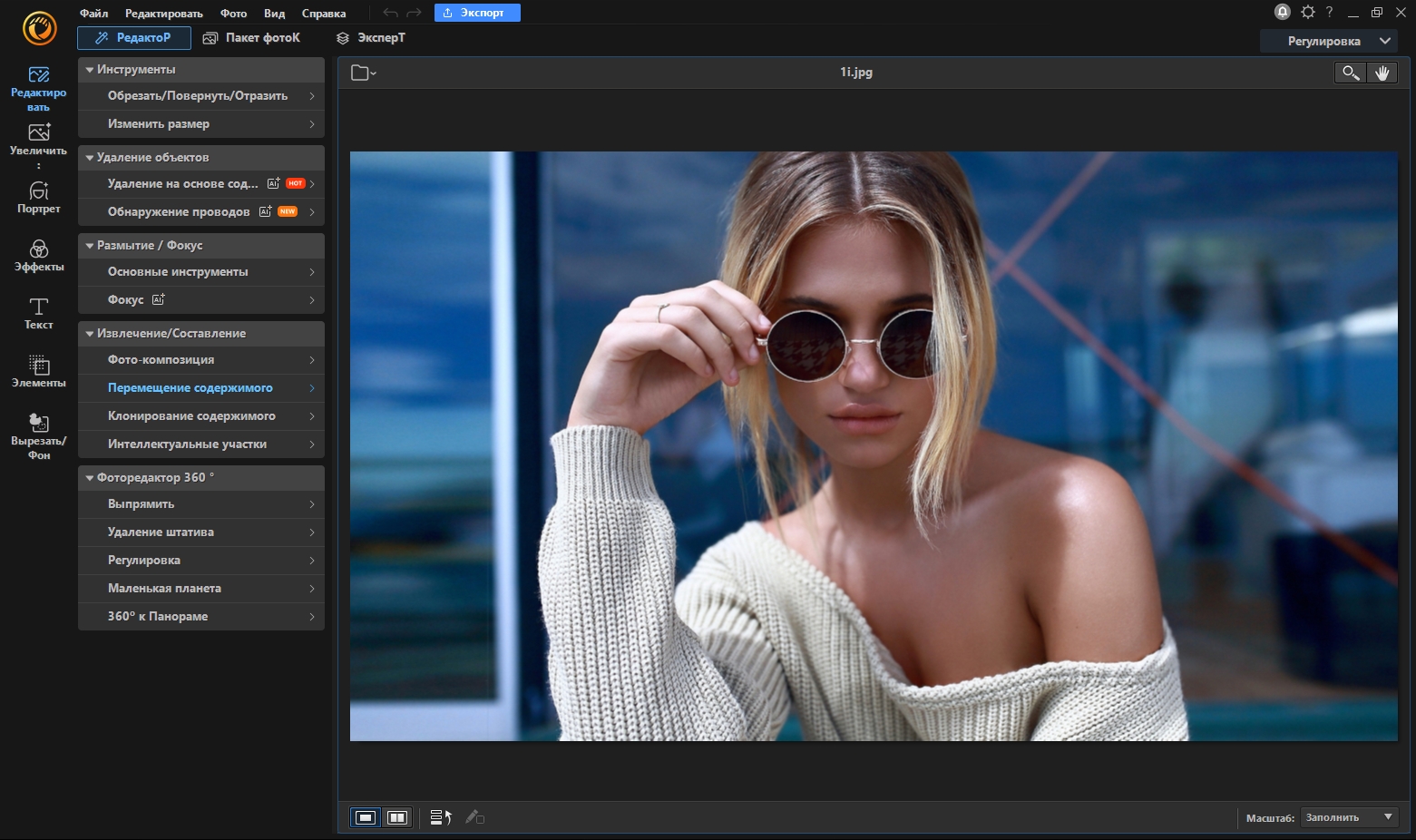Select the magnifier zoom tool
1416x840 pixels.
pos(1351,73)
